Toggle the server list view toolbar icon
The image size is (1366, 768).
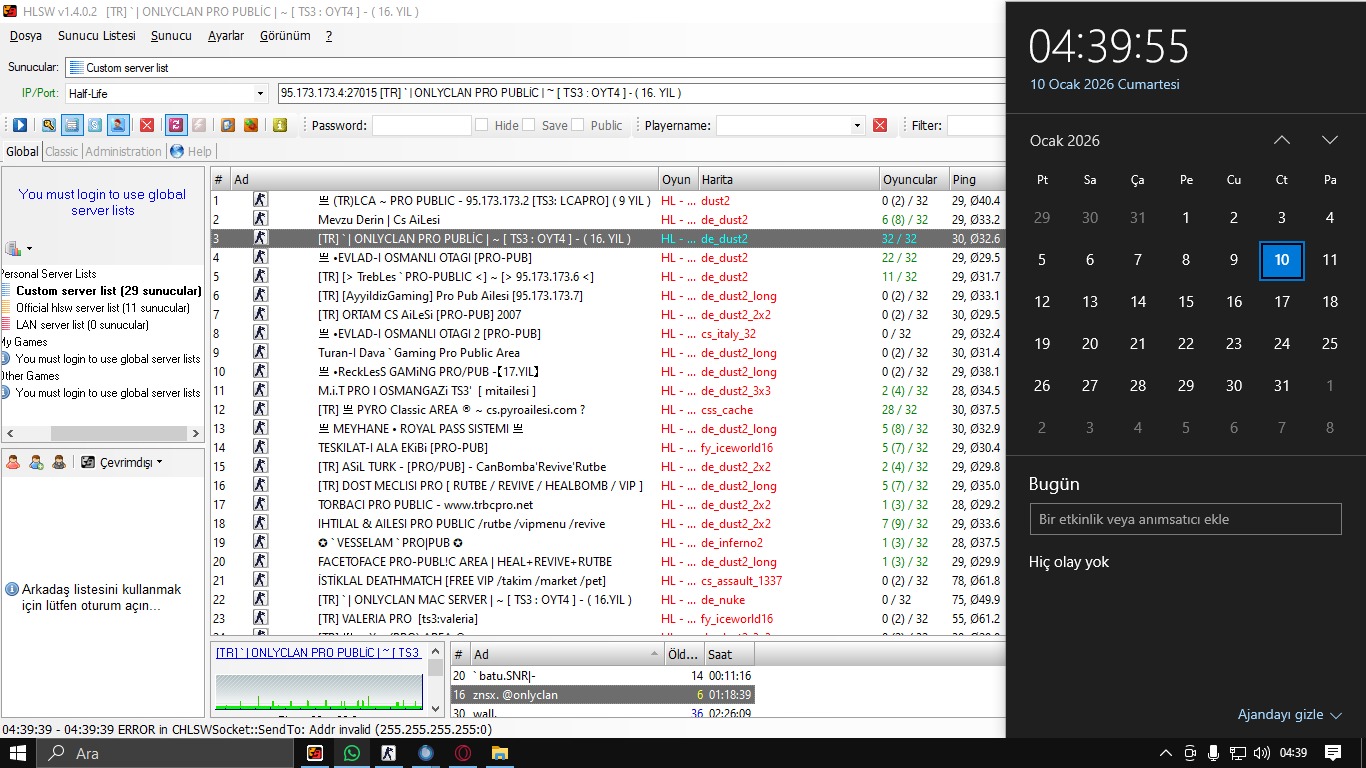[71, 125]
